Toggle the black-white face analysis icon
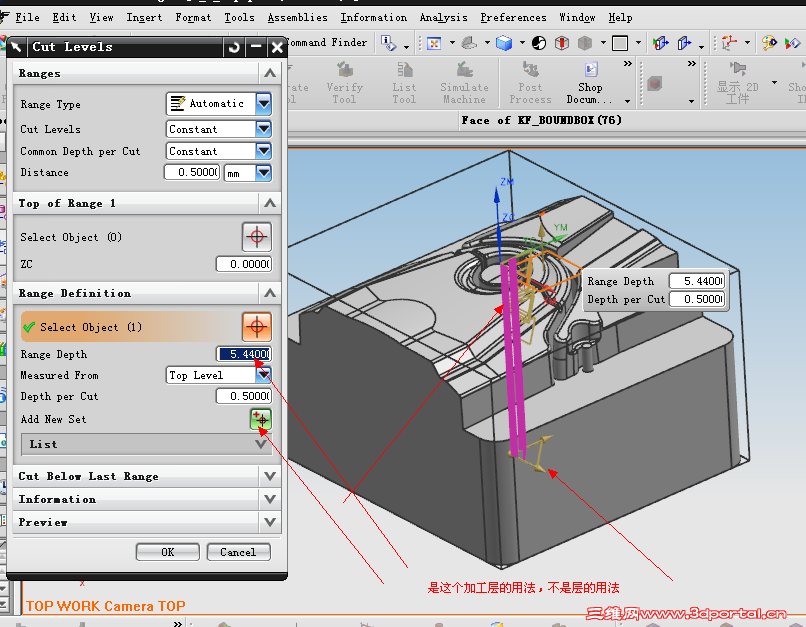This screenshot has height=627, width=806. click(539, 43)
